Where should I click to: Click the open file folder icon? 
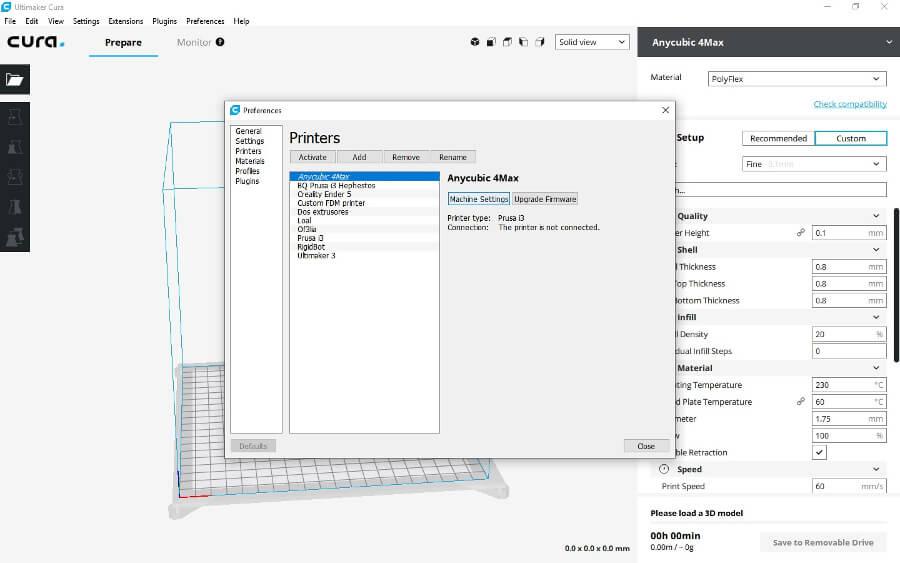[16, 79]
